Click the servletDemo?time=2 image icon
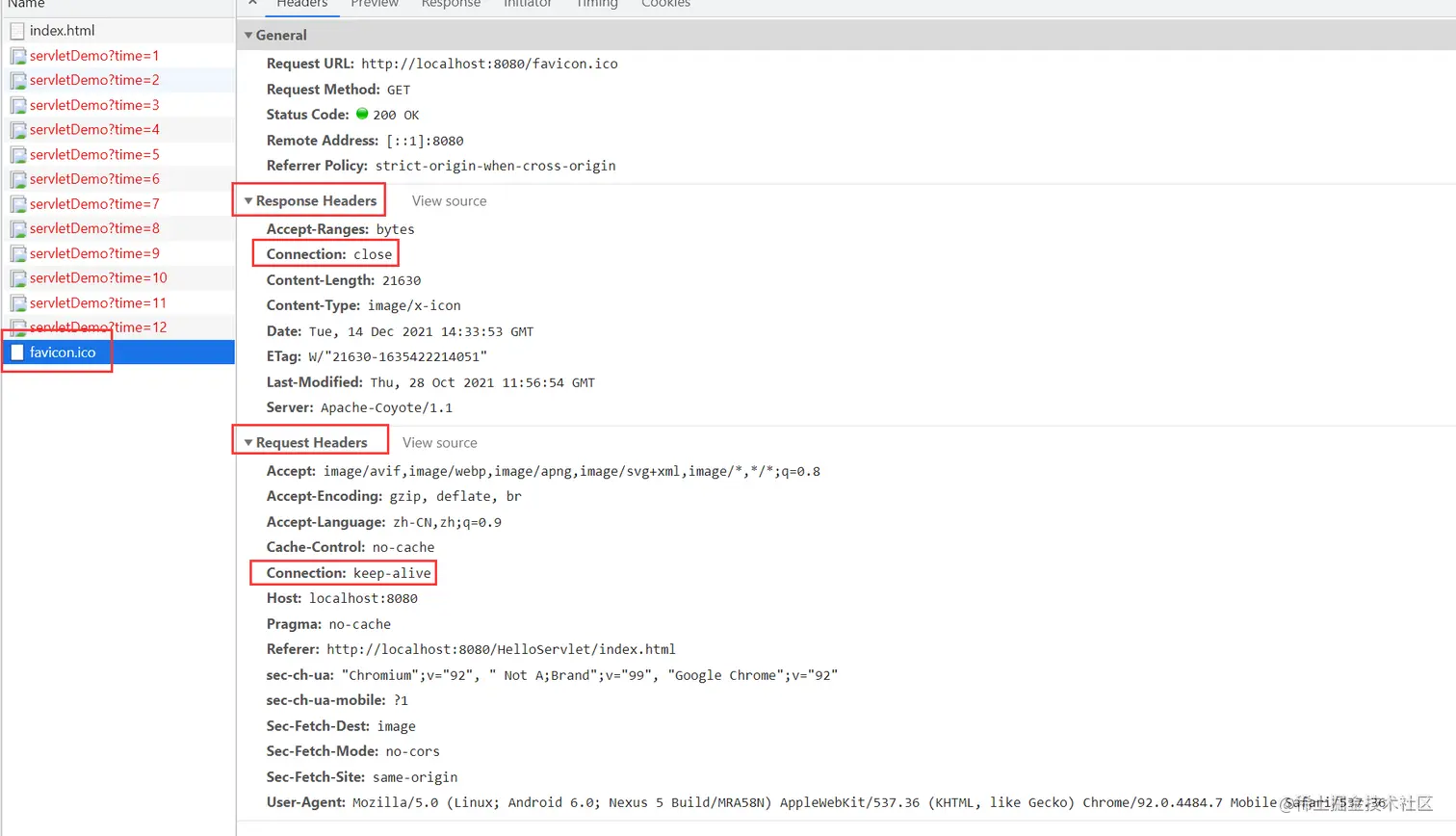 click(x=18, y=81)
